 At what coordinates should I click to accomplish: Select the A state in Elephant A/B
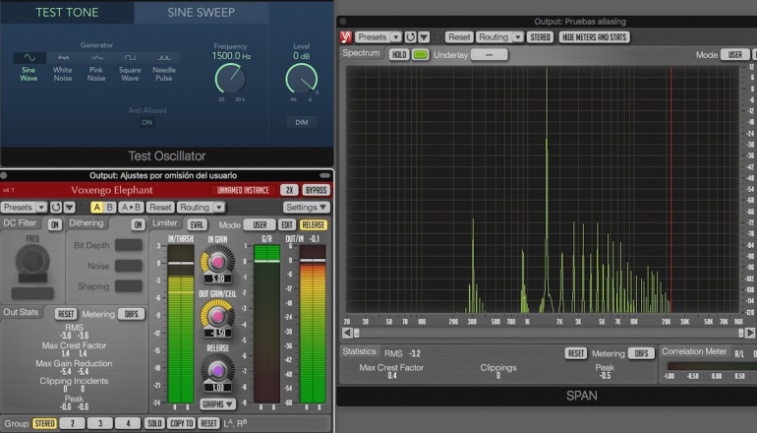tap(97, 207)
